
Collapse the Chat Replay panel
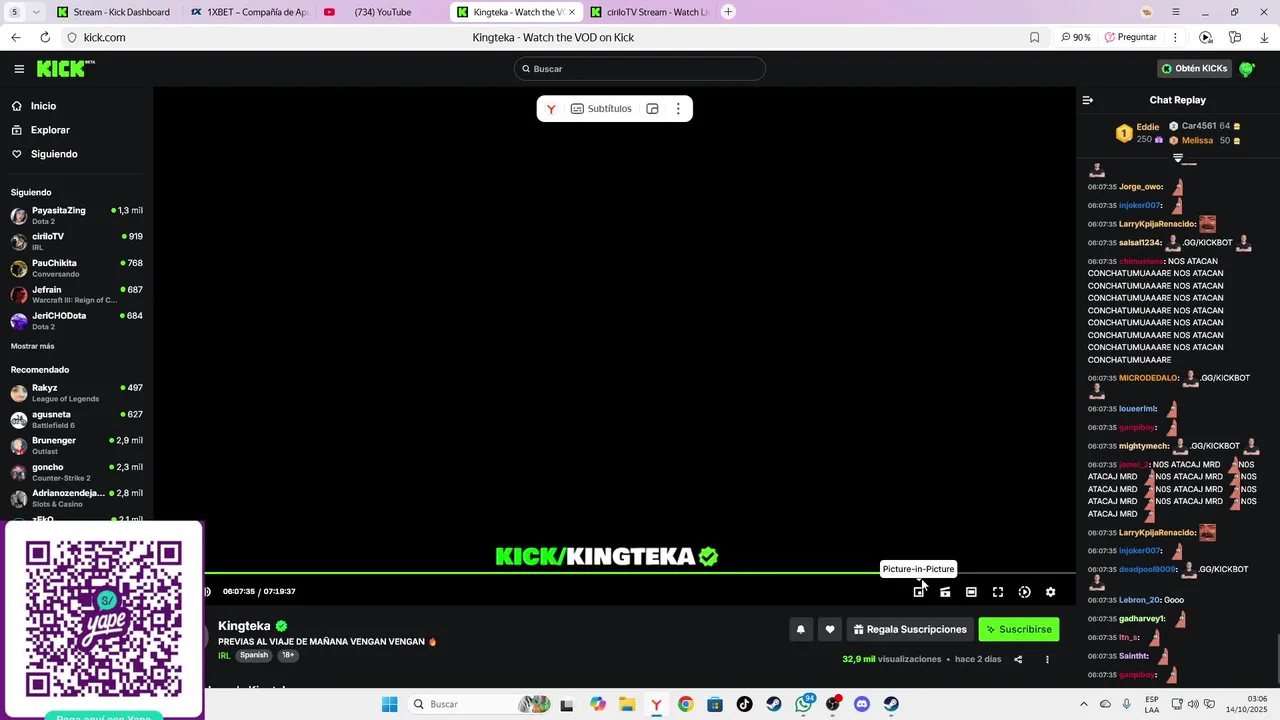pos(1088,100)
